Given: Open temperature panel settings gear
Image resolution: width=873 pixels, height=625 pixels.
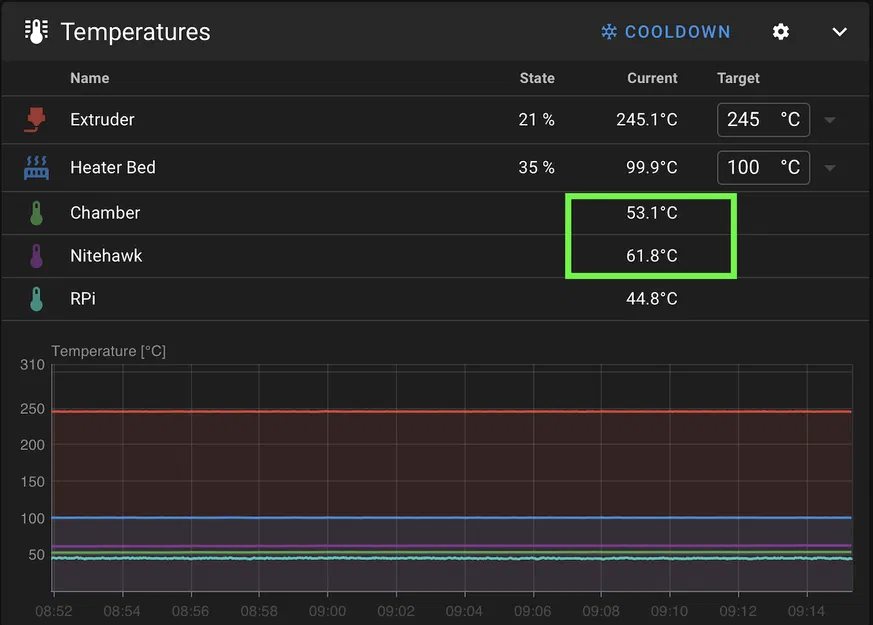Looking at the screenshot, I should point(781,32).
